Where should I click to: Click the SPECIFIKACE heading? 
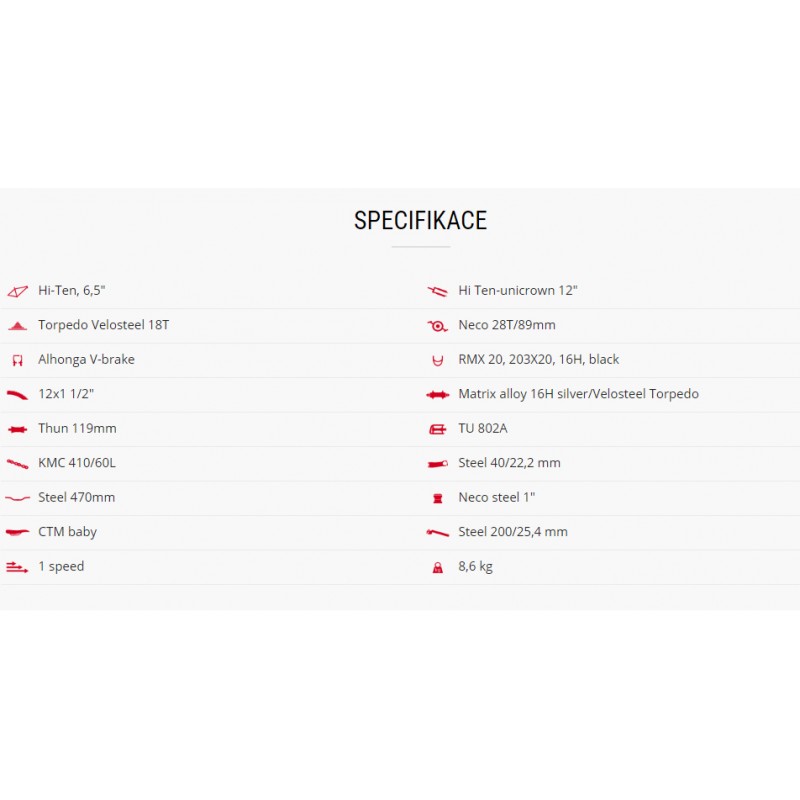click(420, 220)
